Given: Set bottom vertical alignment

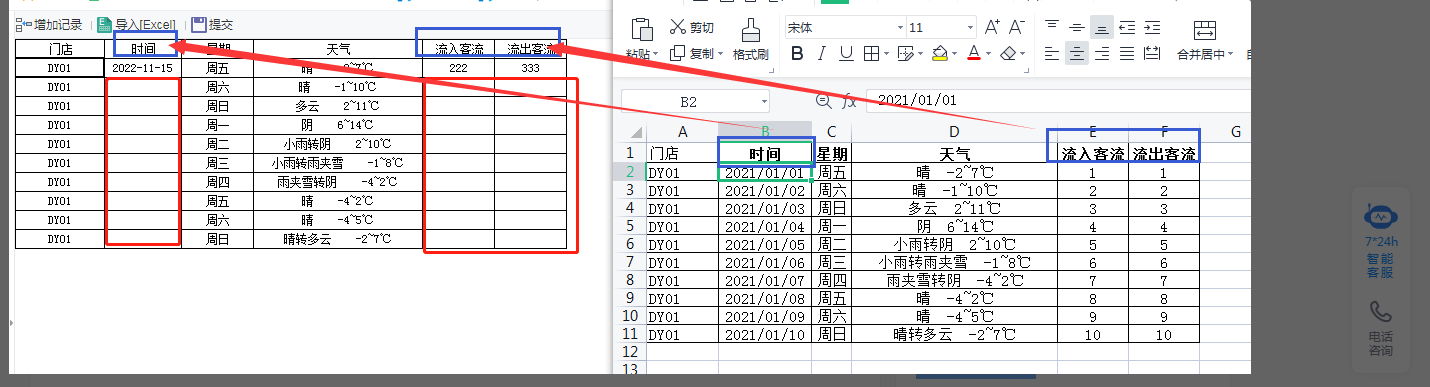Looking at the screenshot, I should pos(1101,27).
